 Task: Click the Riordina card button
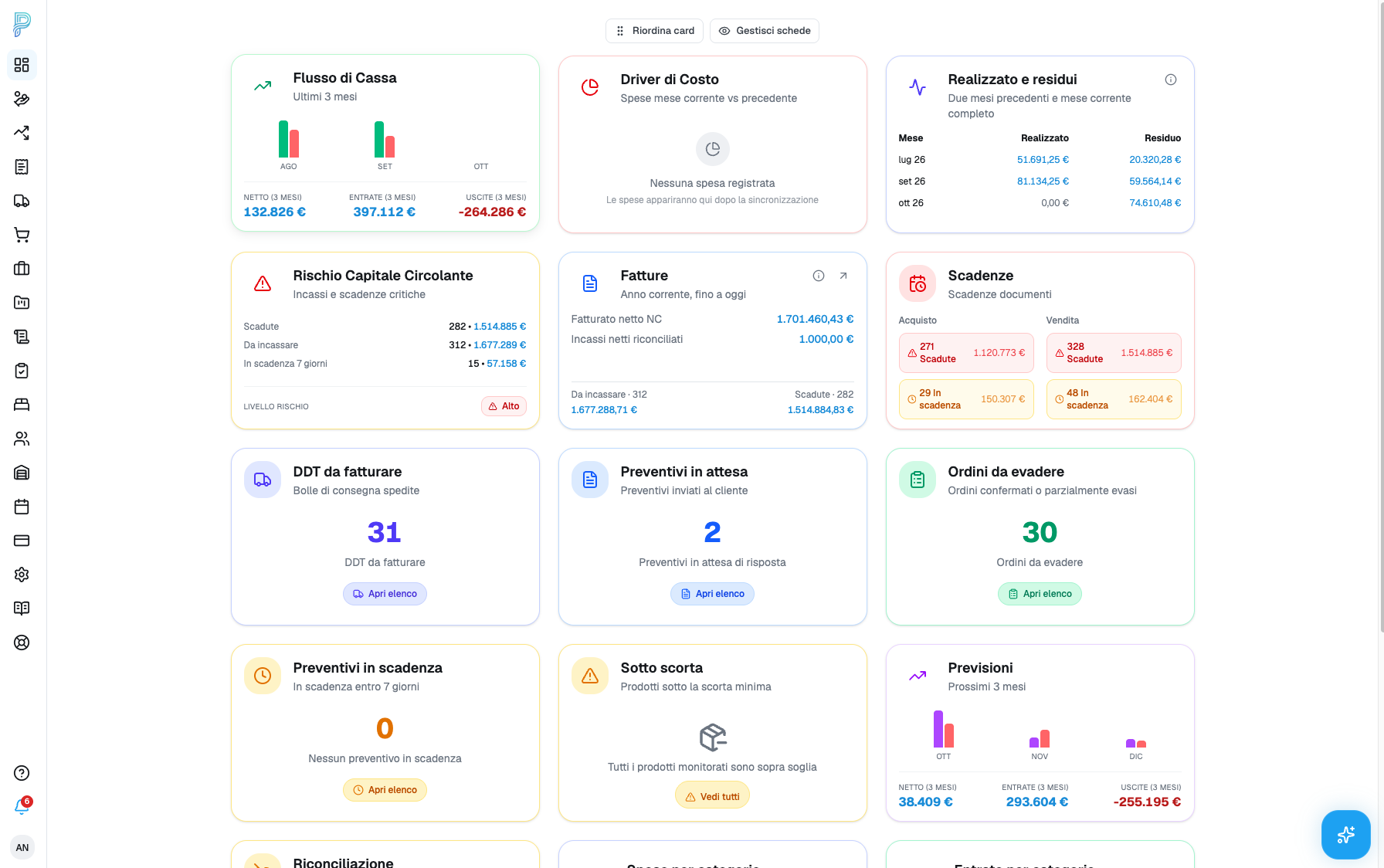[654, 31]
